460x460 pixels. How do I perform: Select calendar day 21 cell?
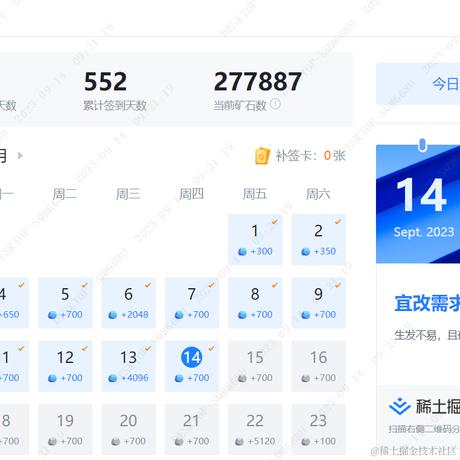[x=192, y=430]
